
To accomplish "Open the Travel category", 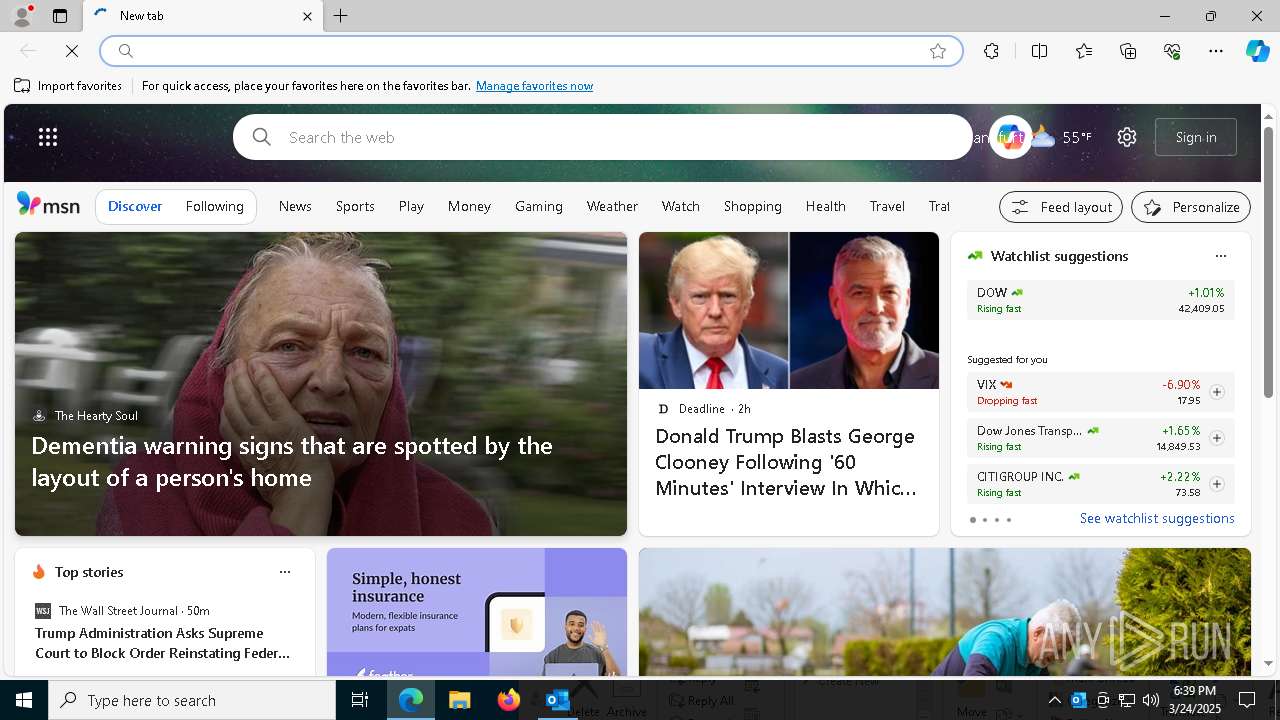I will [x=887, y=206].
